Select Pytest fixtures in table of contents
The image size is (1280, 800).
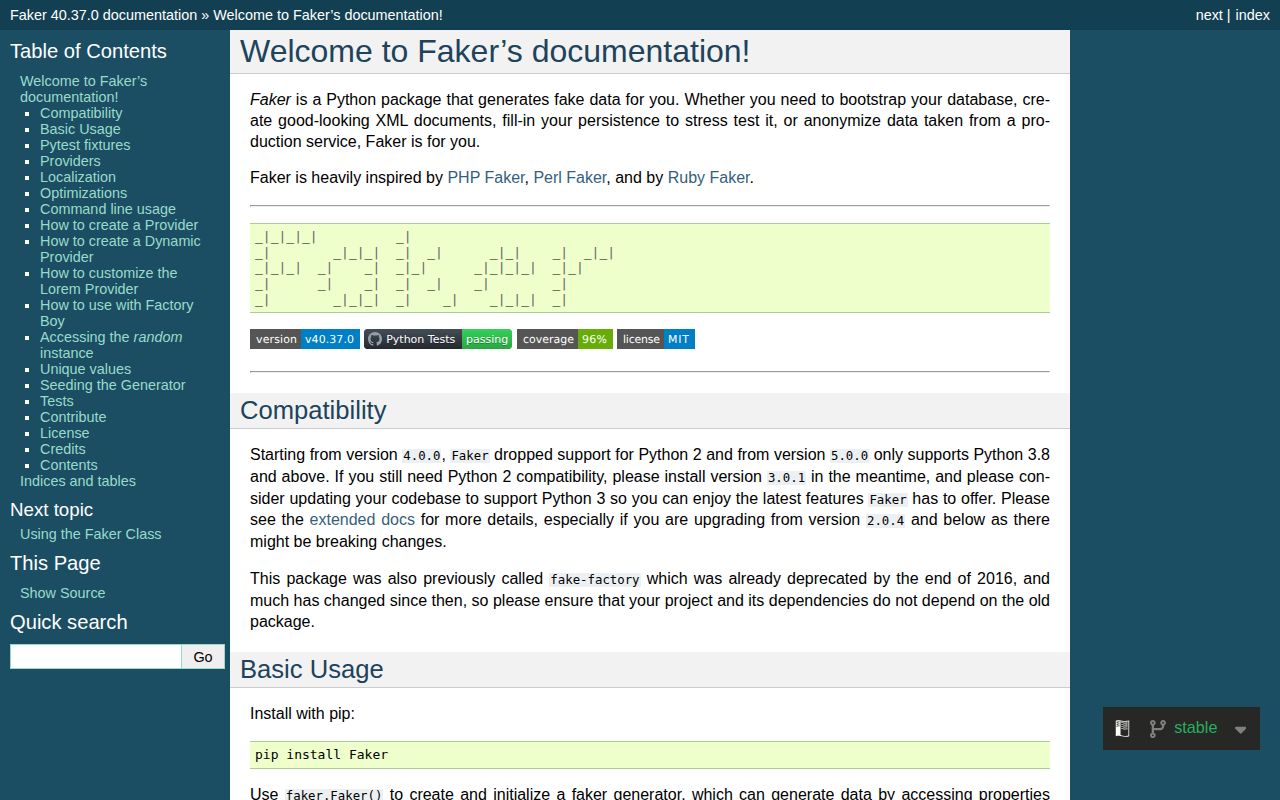click(x=85, y=145)
